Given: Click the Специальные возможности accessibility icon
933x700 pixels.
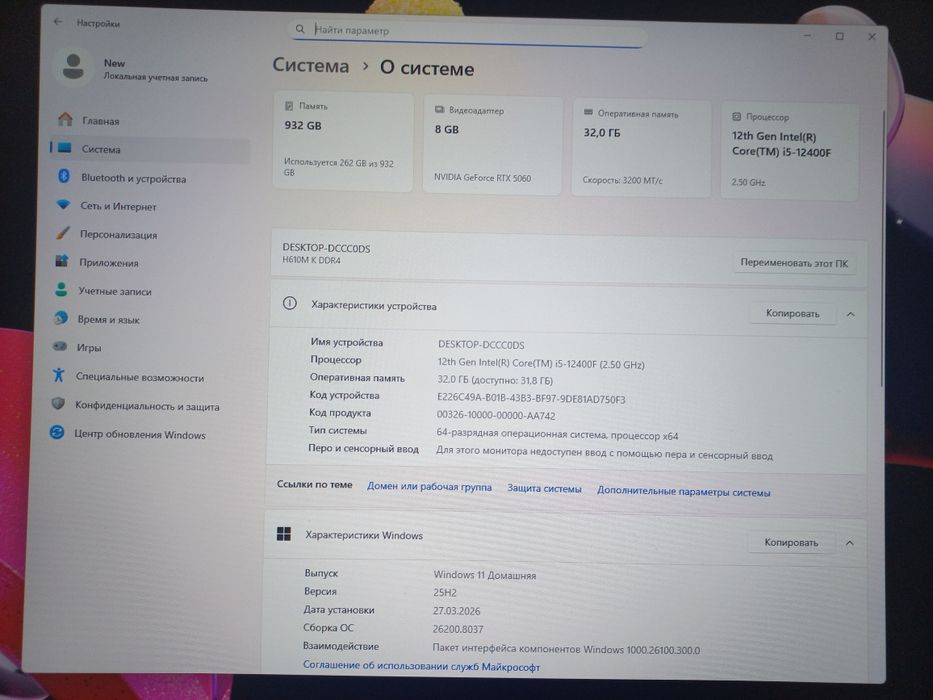Looking at the screenshot, I should pos(58,374).
